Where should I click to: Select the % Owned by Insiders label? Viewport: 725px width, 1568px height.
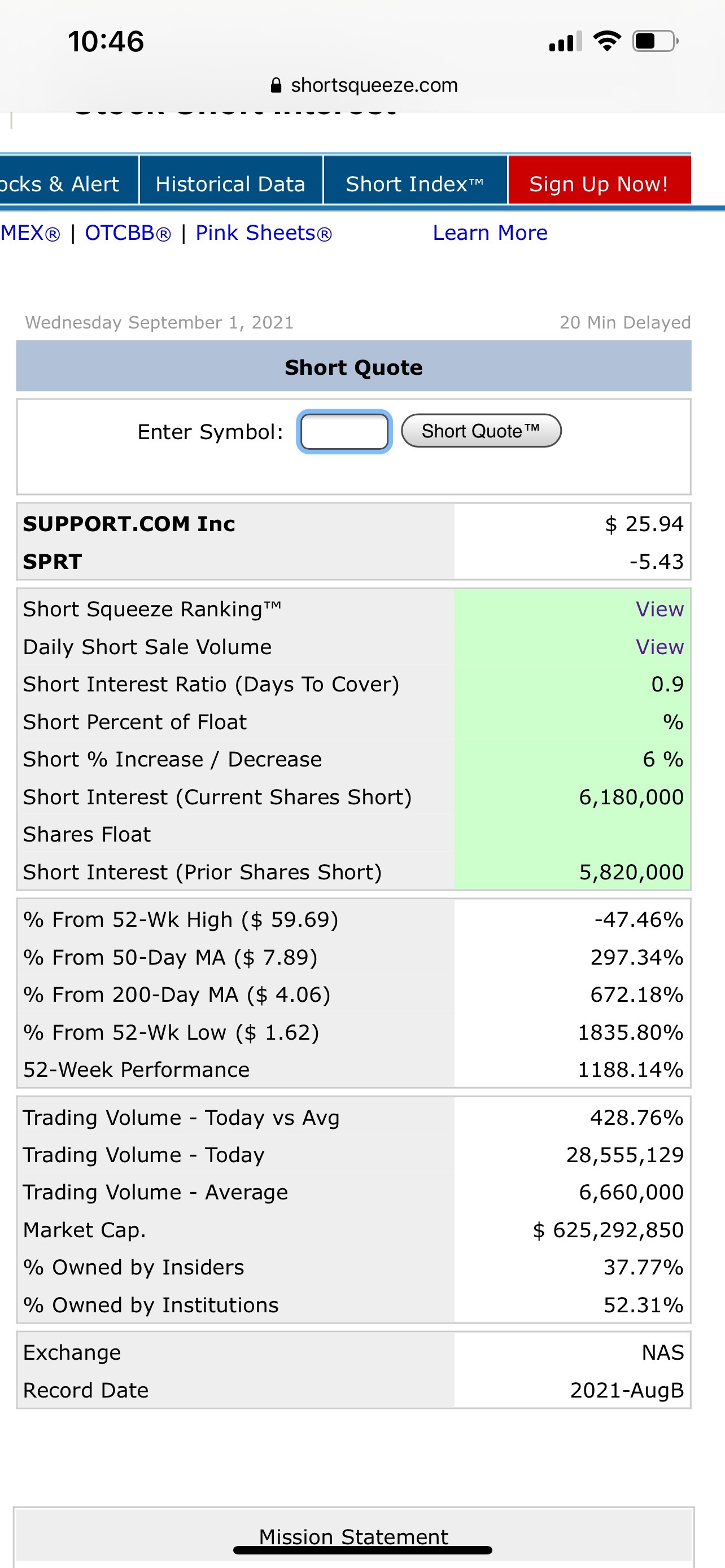133,1268
